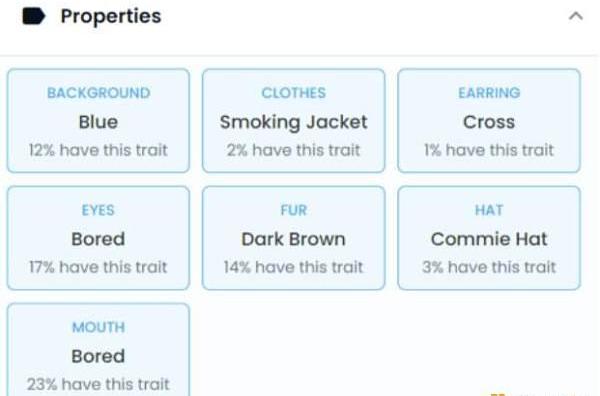Click the Properties tag icon
The width and height of the screenshot is (600, 396).
pyautogui.click(x=34, y=16)
